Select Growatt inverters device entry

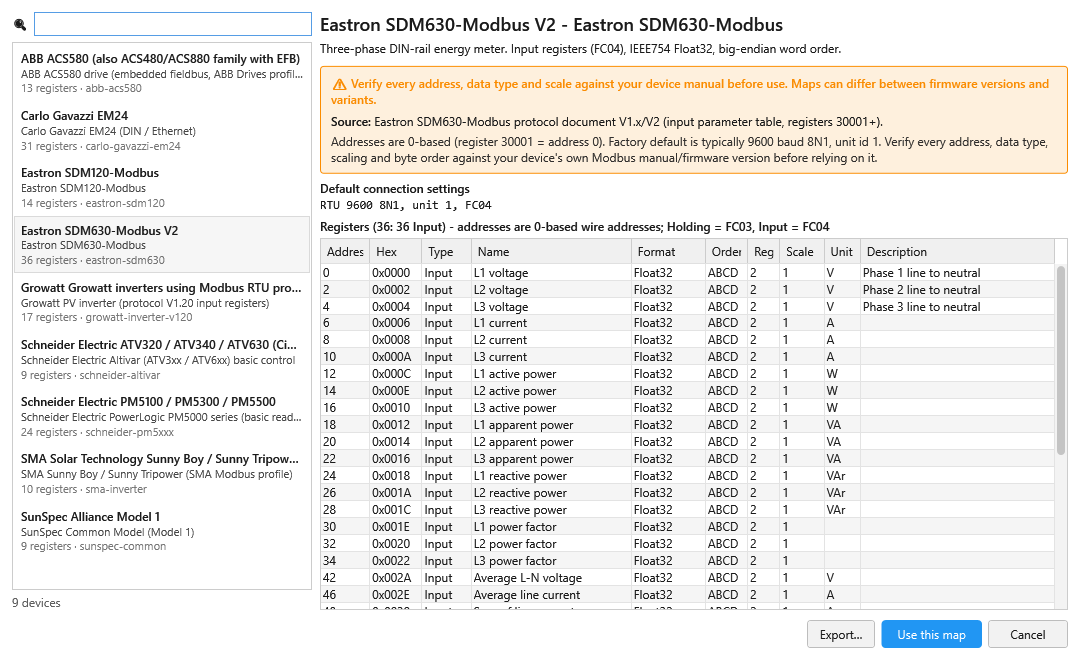(162, 302)
